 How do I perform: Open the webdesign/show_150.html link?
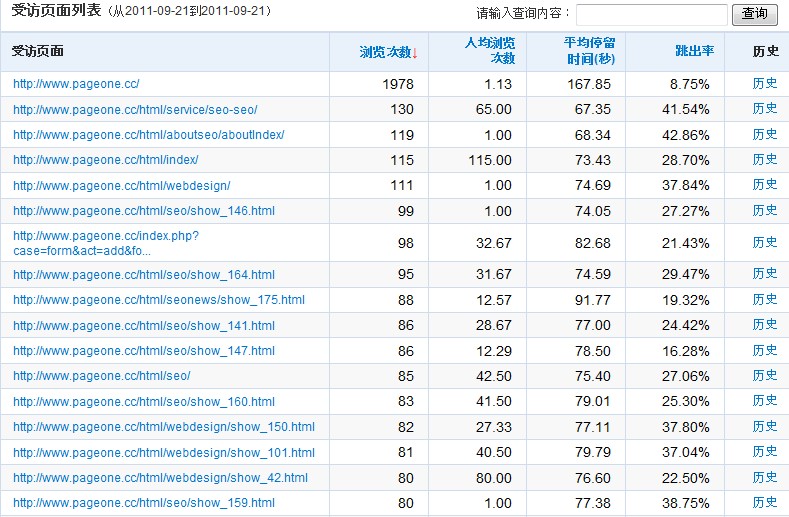(164, 426)
